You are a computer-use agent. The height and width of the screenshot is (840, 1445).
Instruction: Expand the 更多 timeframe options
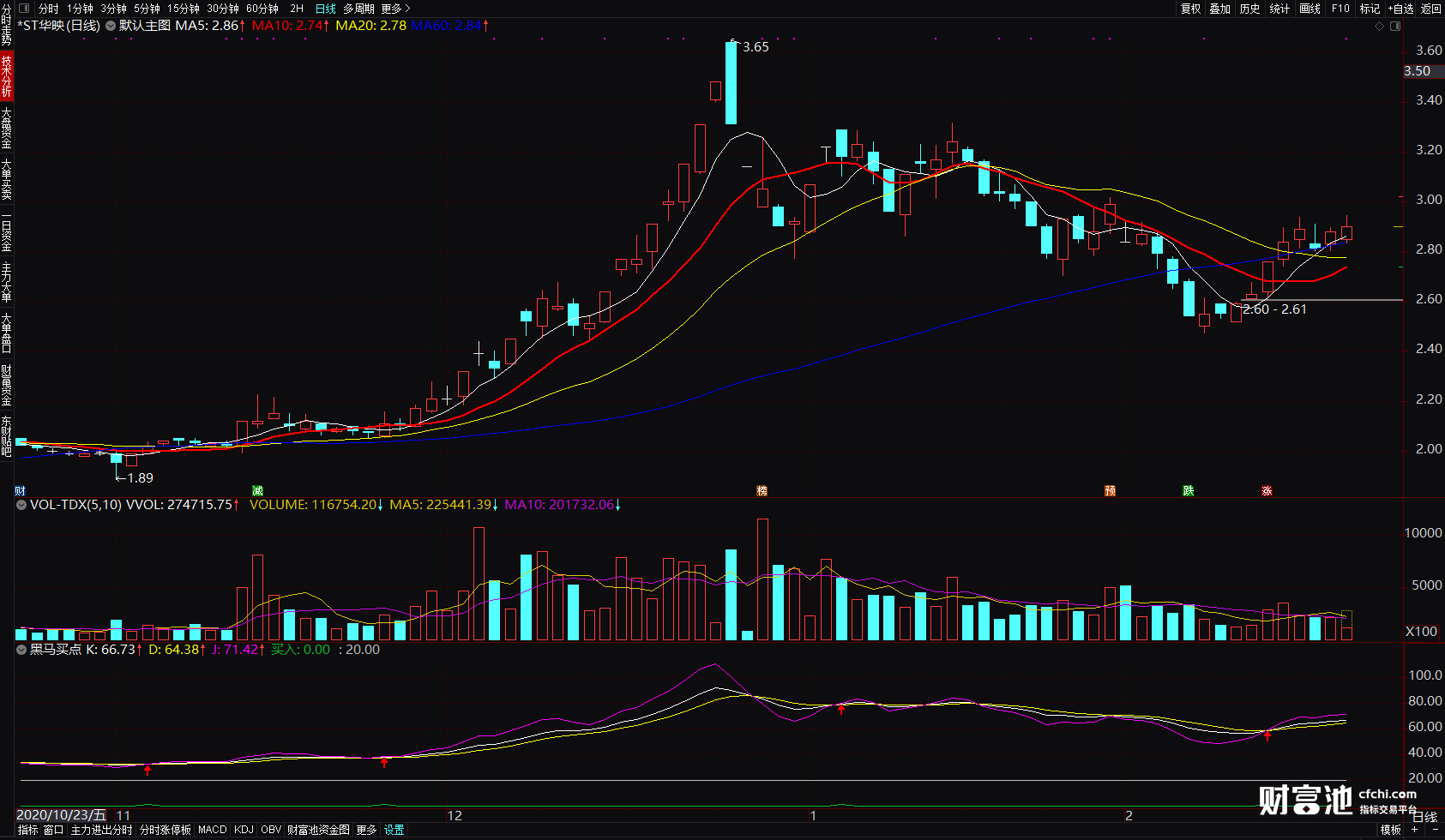pos(395,9)
